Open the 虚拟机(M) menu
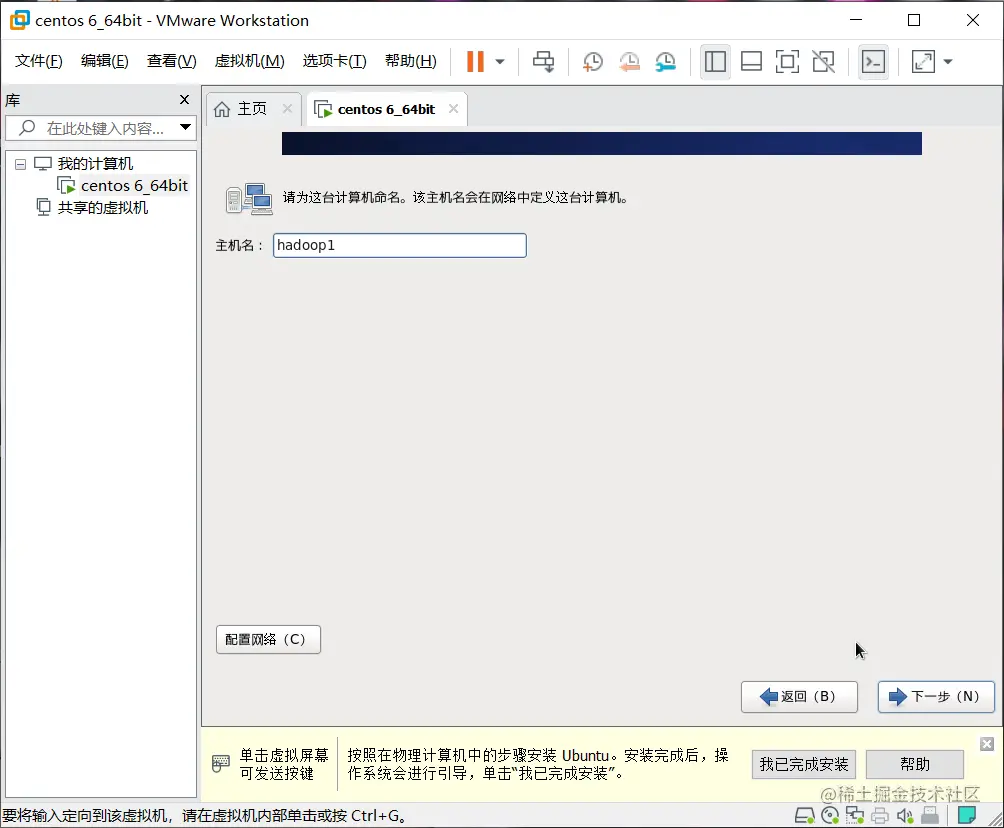The image size is (1004, 828). (249, 61)
